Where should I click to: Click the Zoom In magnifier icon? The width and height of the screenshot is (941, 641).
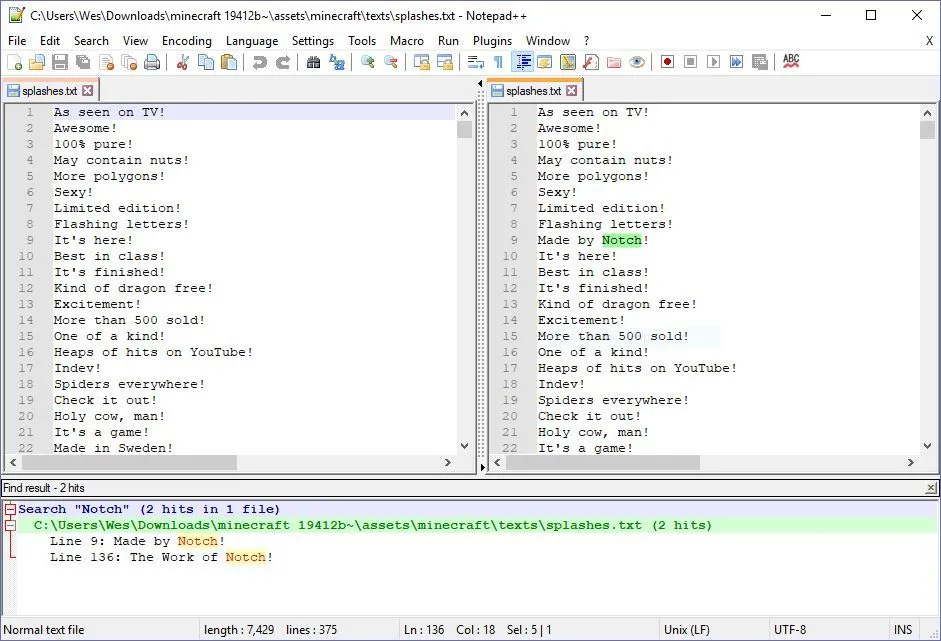click(x=367, y=62)
